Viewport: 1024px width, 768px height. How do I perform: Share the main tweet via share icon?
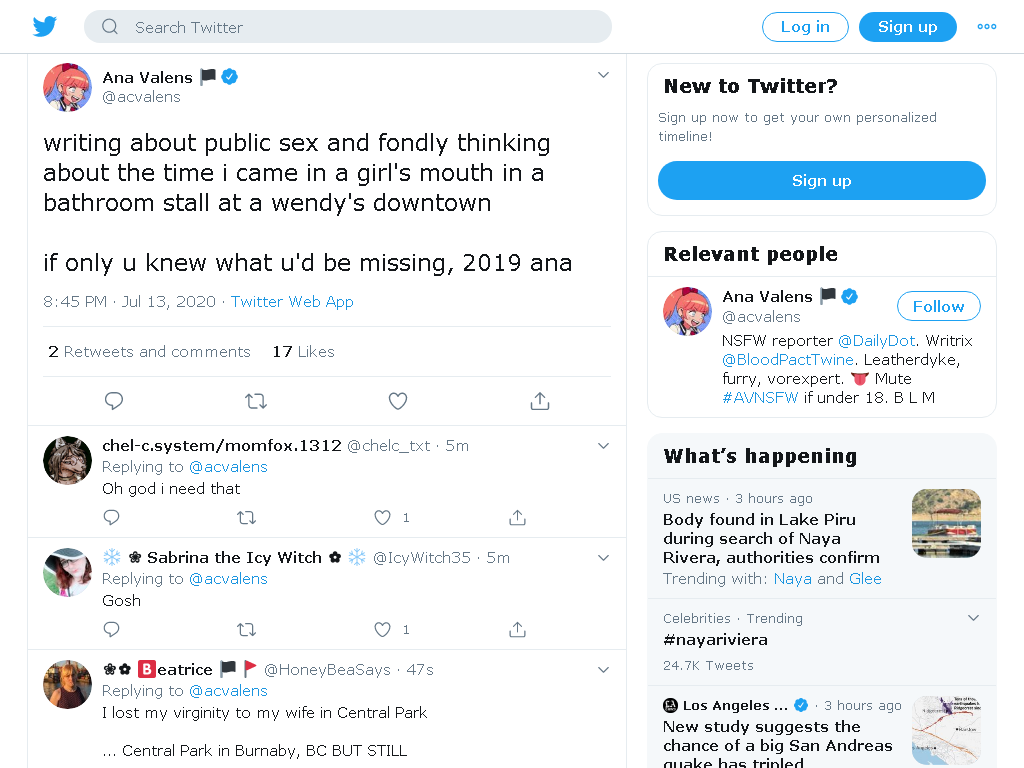[540, 401]
